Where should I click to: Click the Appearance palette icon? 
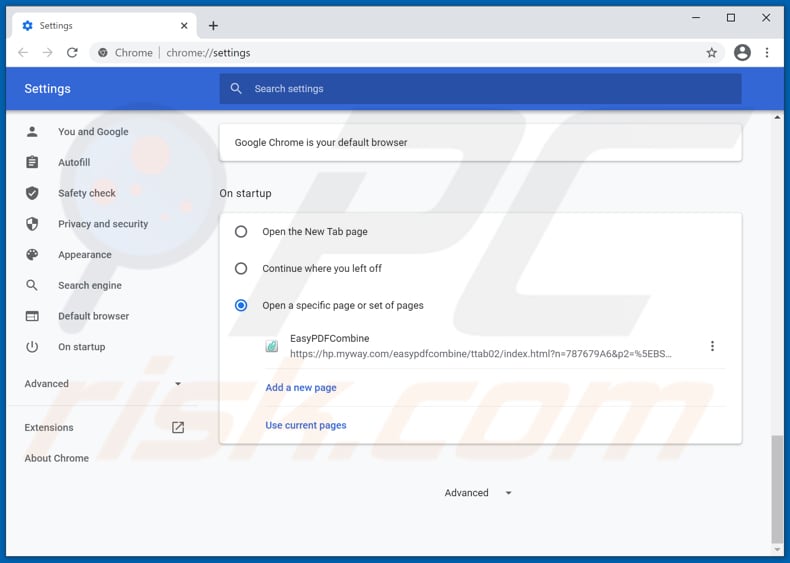32,255
